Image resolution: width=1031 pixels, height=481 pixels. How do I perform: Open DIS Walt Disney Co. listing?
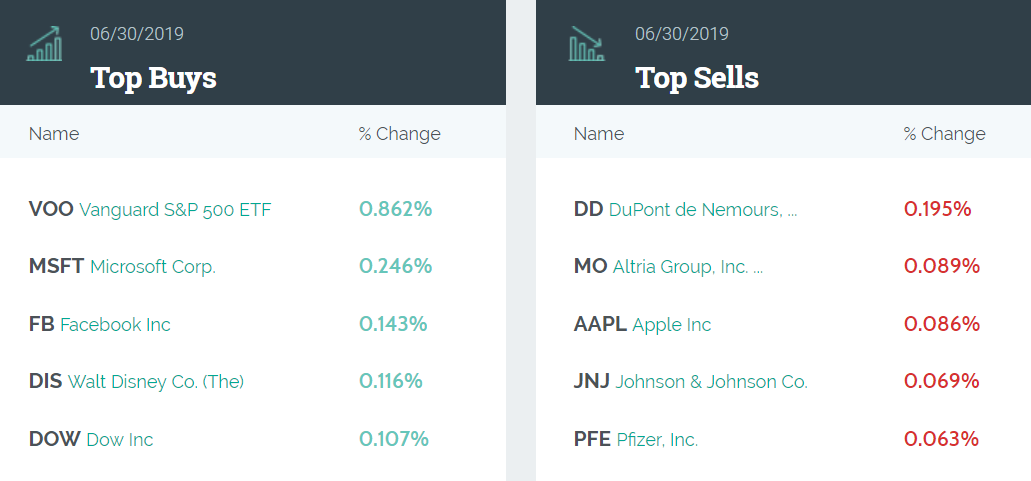tap(136, 381)
